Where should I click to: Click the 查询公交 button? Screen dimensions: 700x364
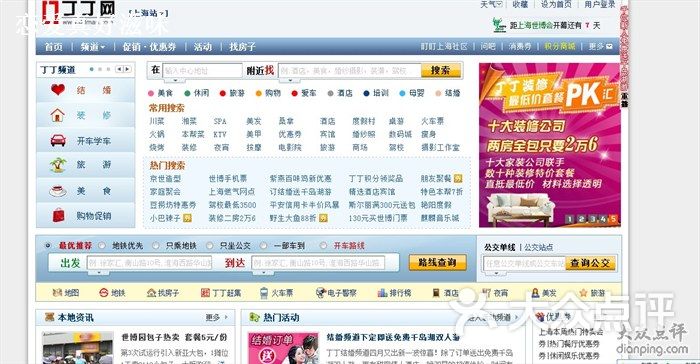coord(590,263)
